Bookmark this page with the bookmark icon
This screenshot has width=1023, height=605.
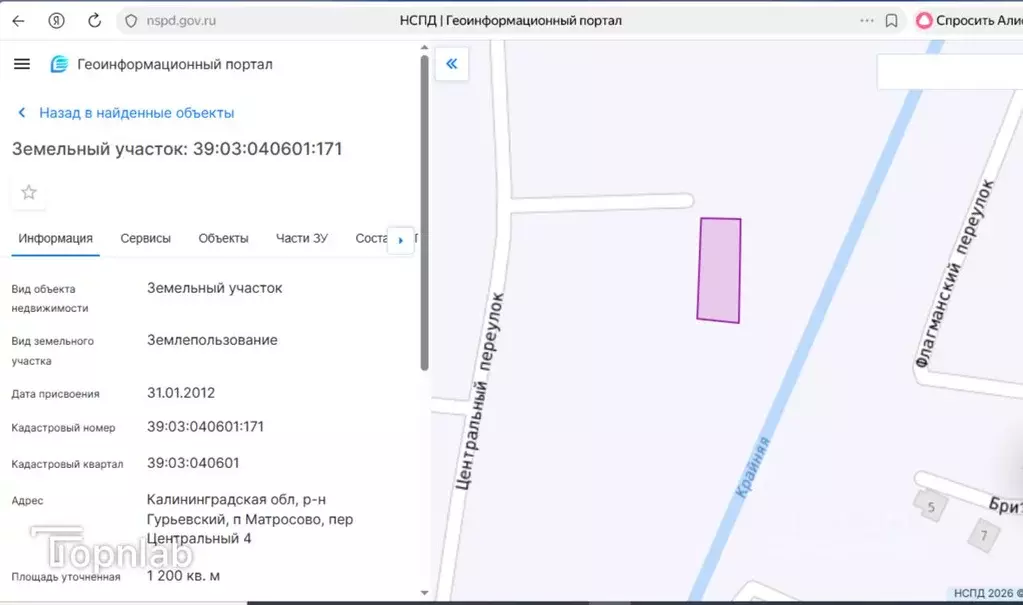(892, 20)
